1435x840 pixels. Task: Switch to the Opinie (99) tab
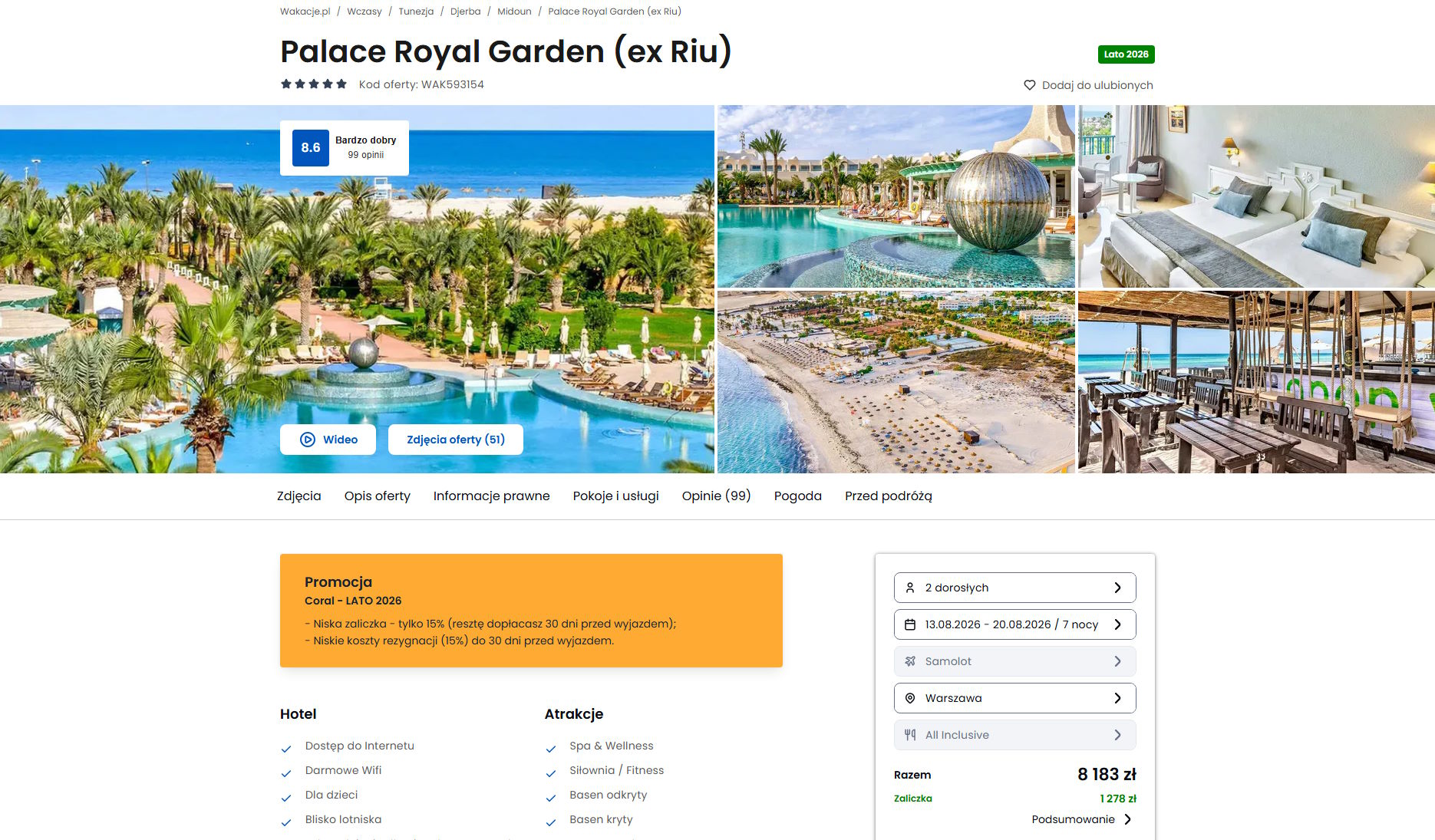coord(716,496)
